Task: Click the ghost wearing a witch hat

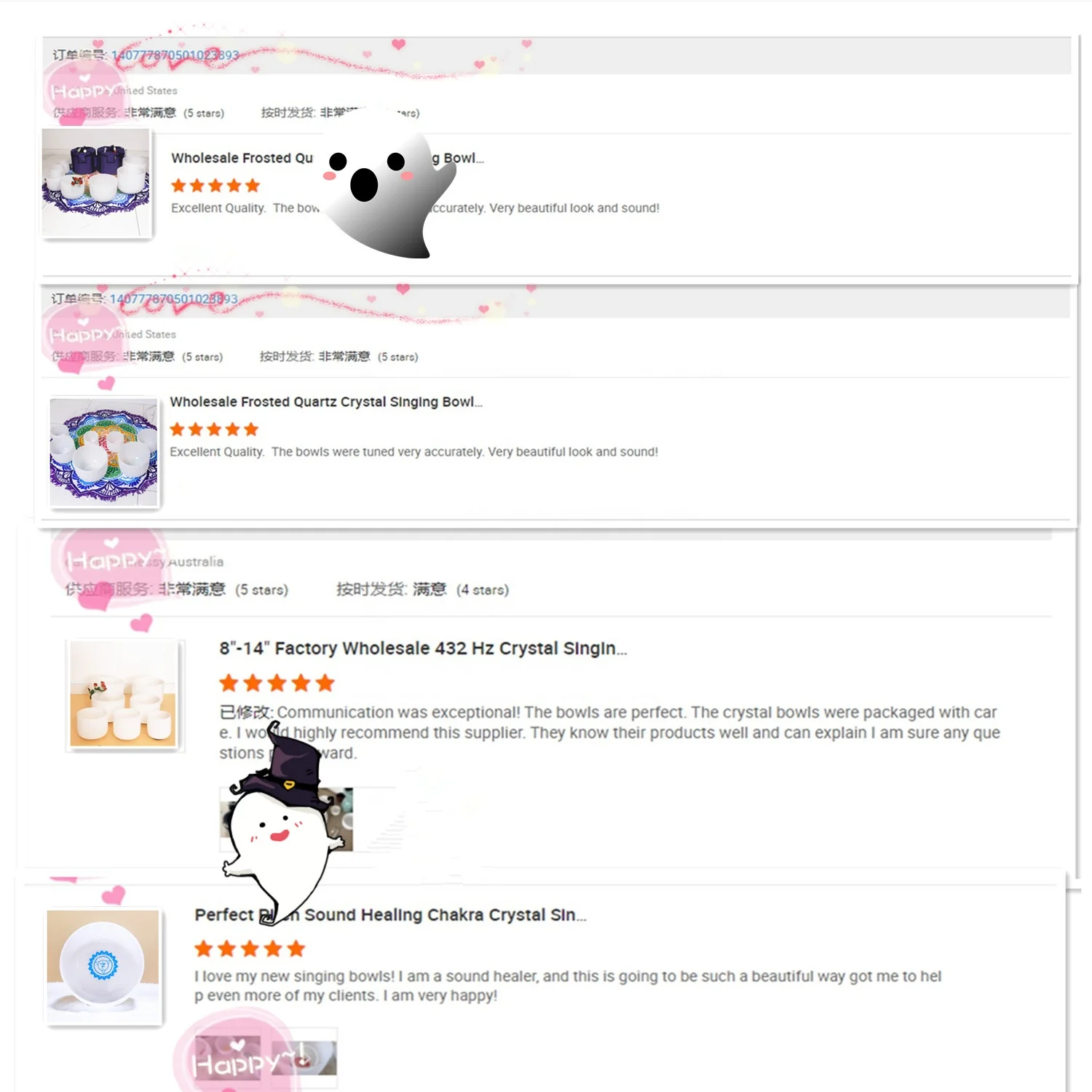Action: tap(284, 823)
